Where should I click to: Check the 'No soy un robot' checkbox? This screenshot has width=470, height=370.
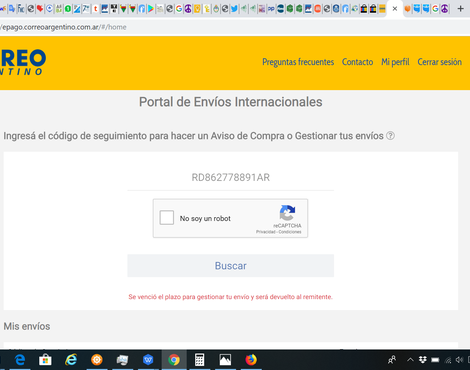pyautogui.click(x=166, y=218)
